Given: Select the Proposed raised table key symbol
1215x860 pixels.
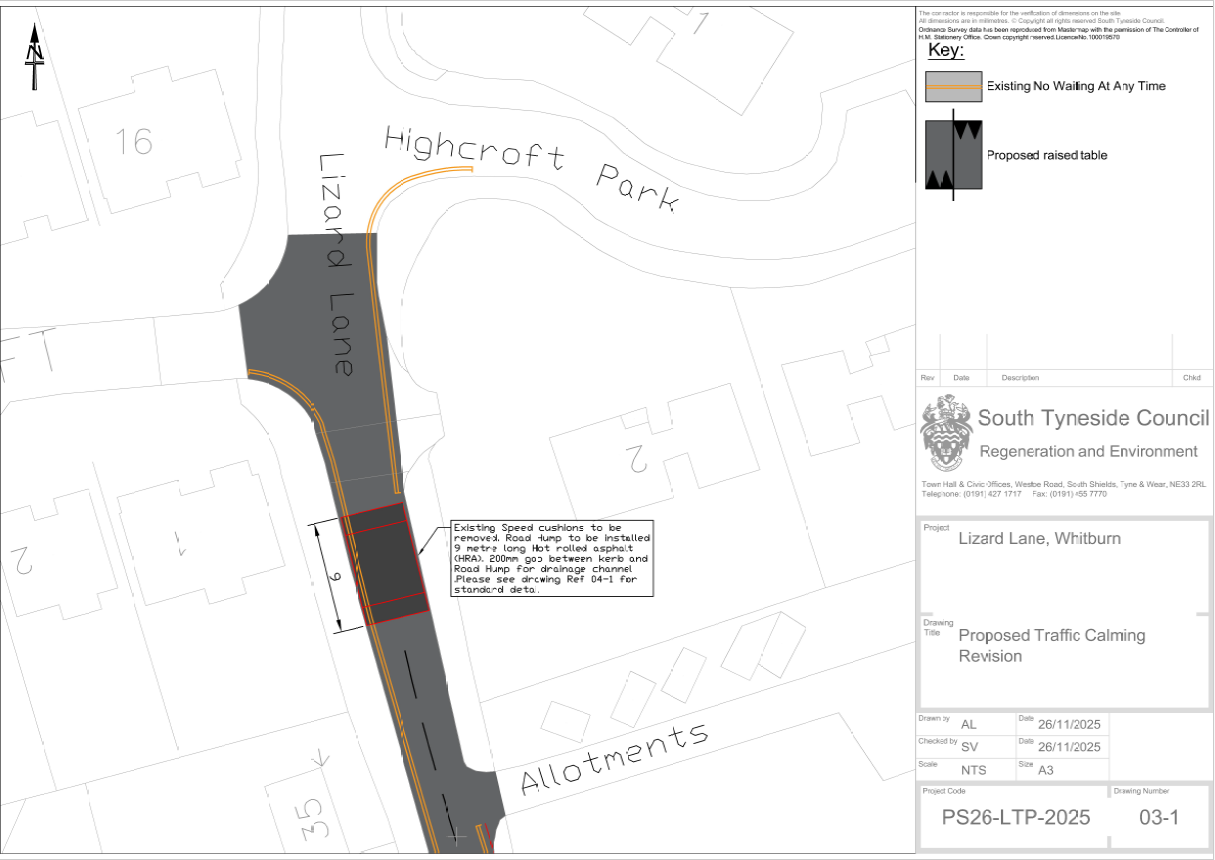Looking at the screenshot, I should point(953,155).
